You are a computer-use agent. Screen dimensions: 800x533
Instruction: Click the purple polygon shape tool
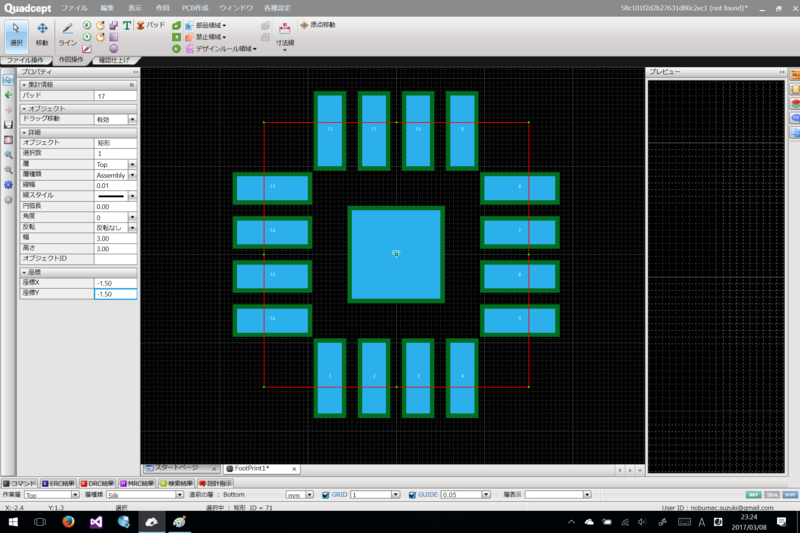click(x=114, y=25)
